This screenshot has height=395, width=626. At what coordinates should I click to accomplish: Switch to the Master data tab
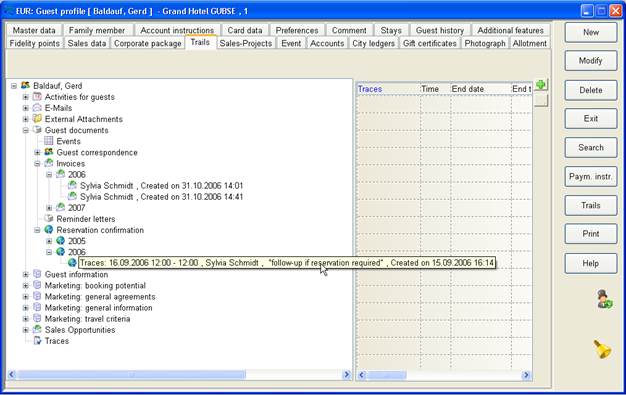tap(34, 30)
